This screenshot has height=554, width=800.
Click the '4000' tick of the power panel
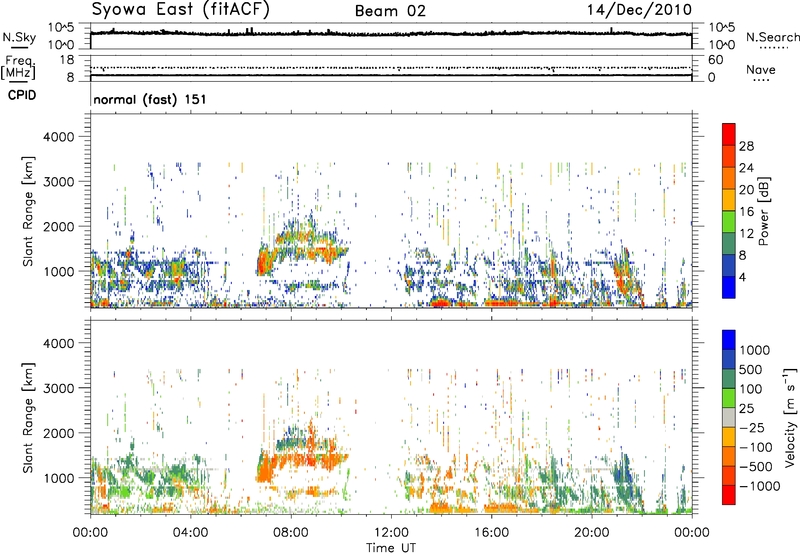[58, 137]
